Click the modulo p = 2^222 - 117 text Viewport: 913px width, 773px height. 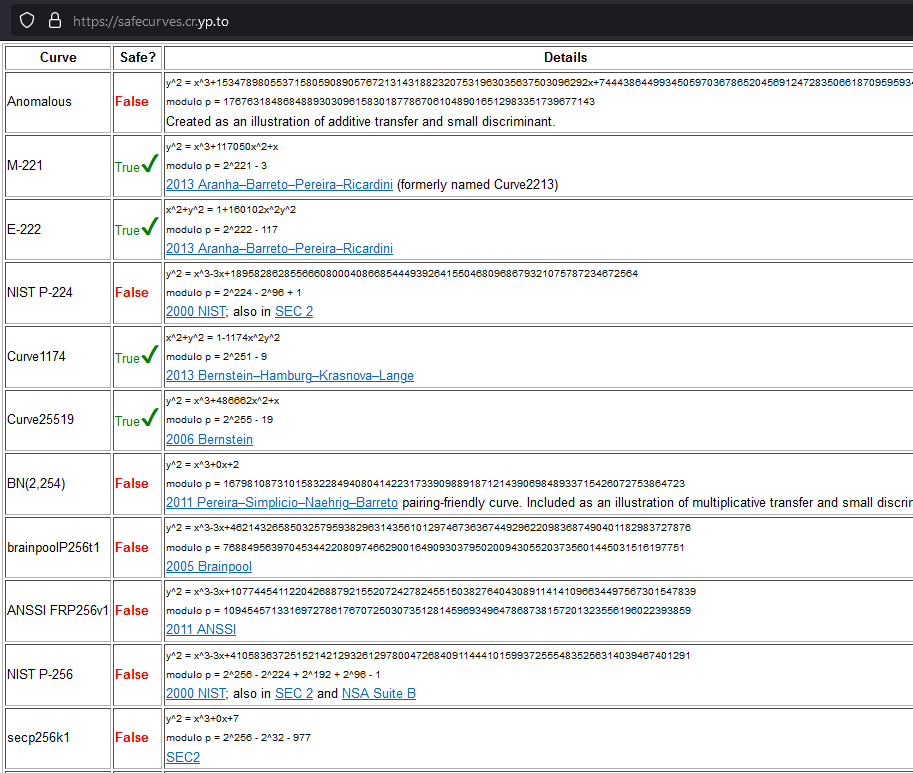click(222, 230)
